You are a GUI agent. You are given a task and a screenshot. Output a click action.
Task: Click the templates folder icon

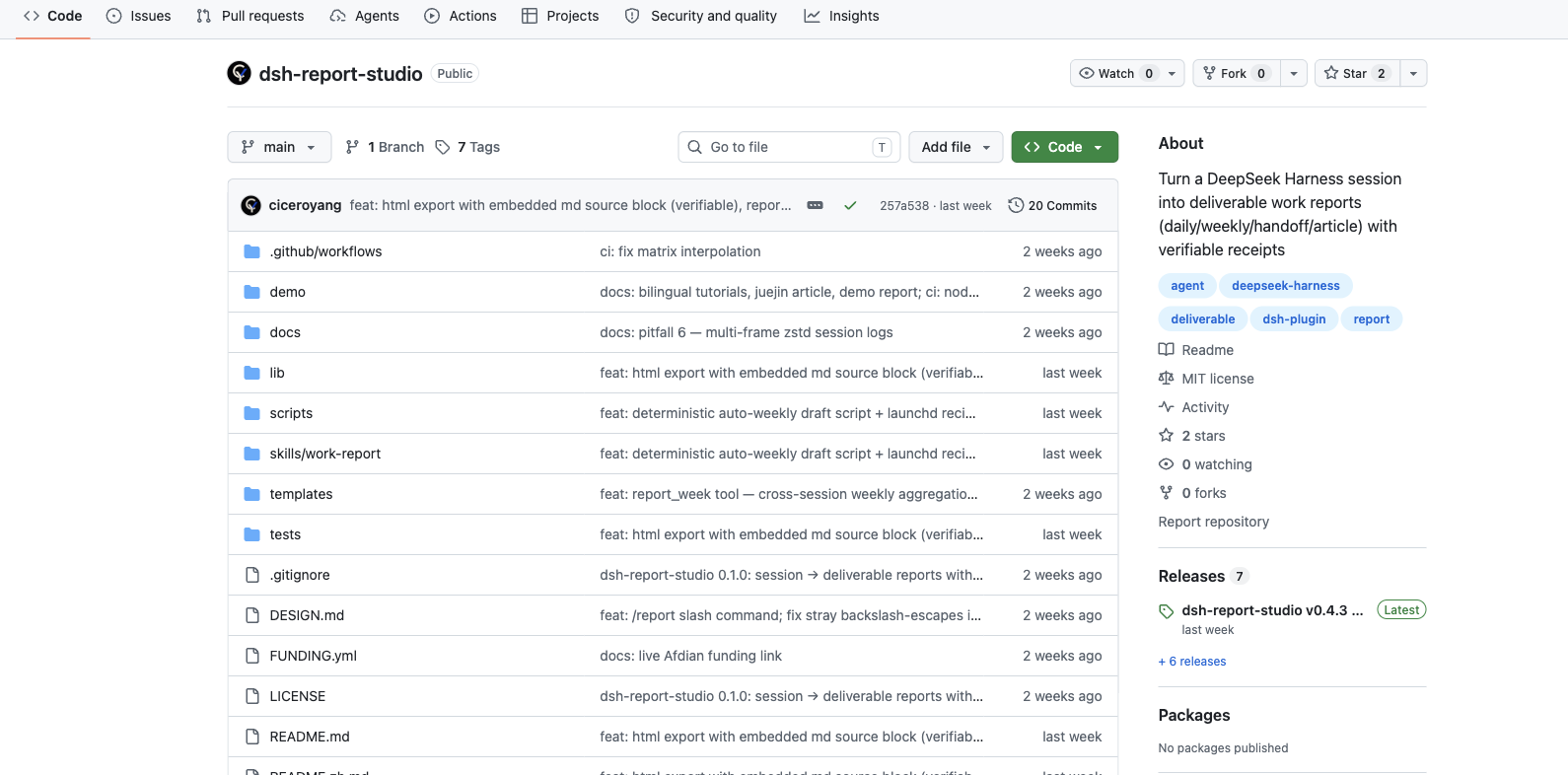point(252,494)
